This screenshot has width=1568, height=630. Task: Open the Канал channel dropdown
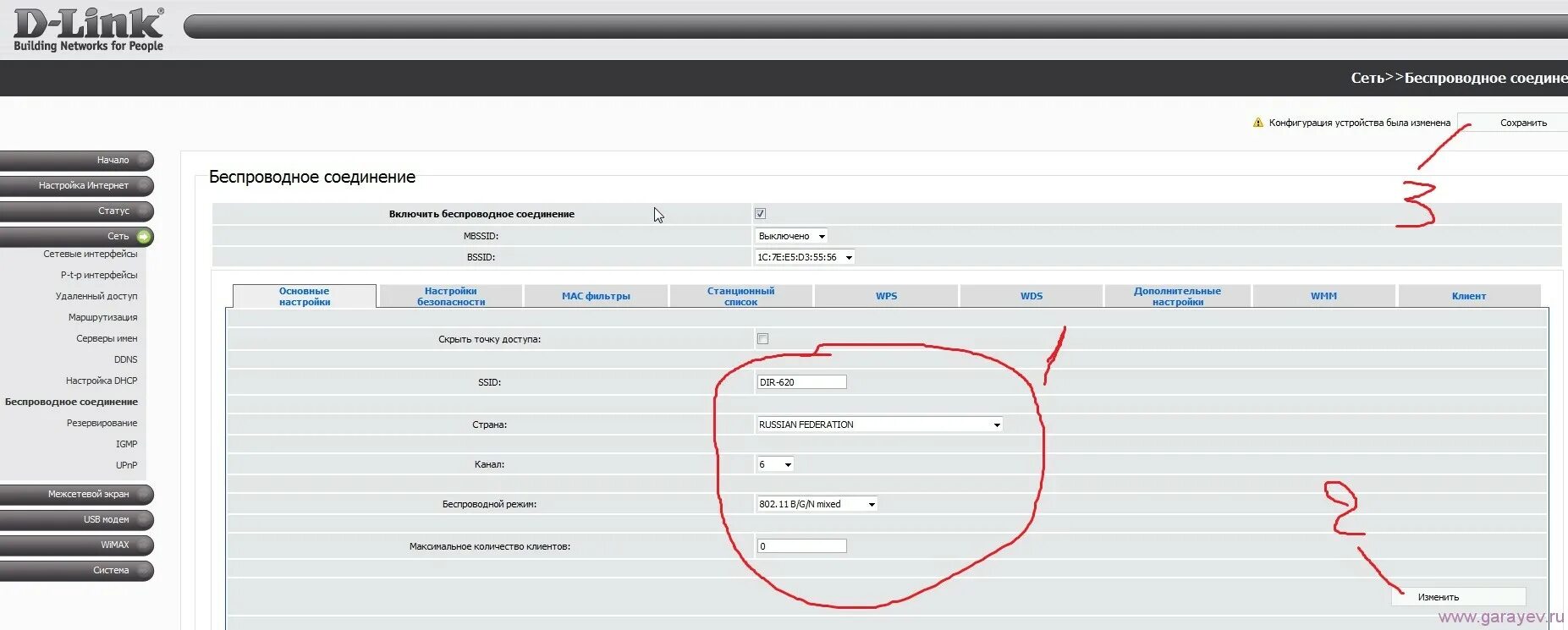774,464
